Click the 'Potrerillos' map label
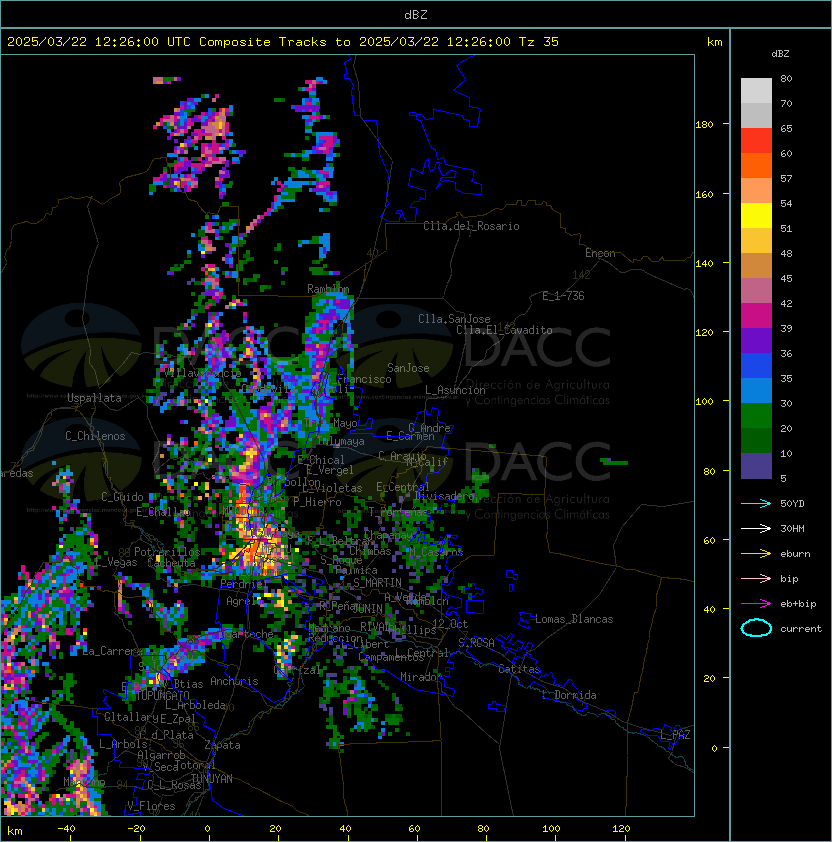 (x=167, y=552)
